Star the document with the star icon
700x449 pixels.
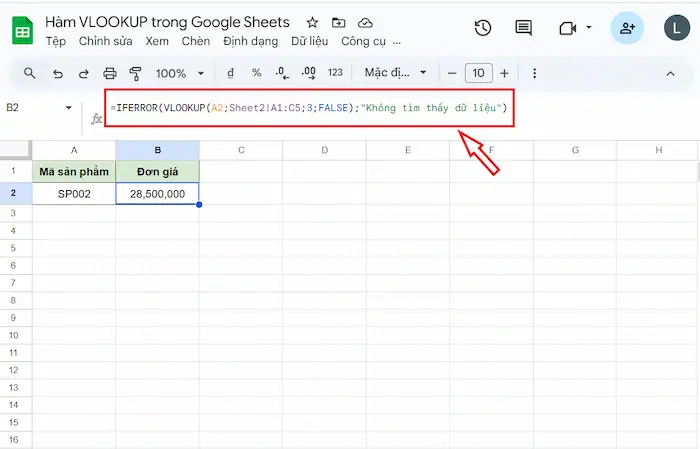pyautogui.click(x=313, y=22)
